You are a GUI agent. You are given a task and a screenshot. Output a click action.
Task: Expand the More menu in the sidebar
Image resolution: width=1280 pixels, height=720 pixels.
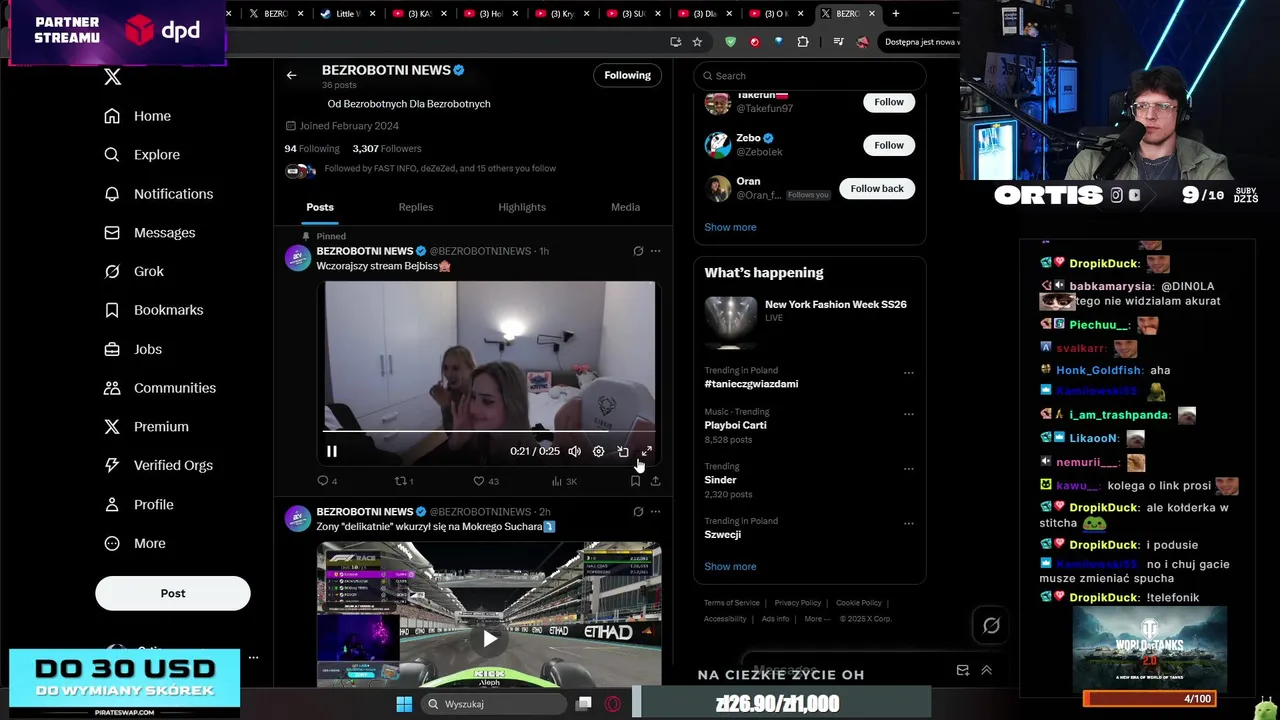(135, 543)
